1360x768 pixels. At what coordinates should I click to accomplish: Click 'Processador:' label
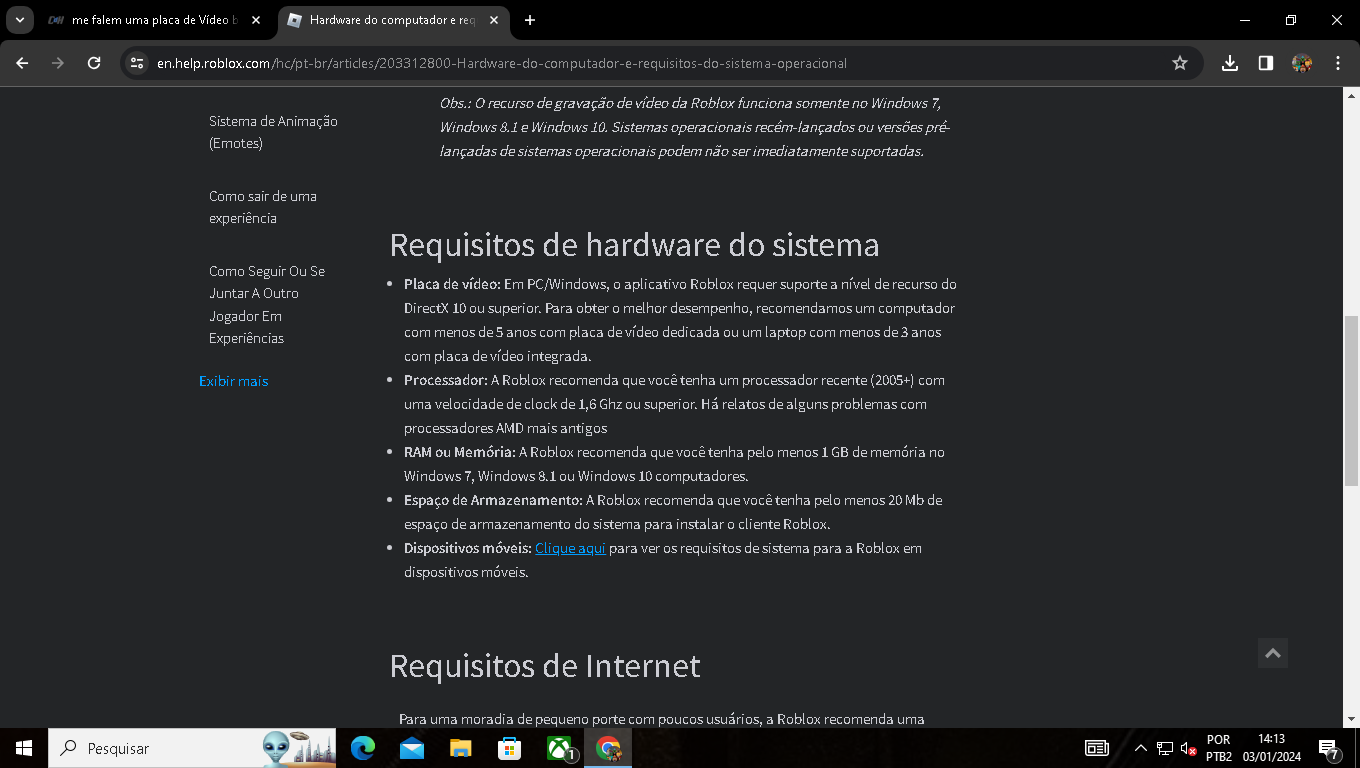point(446,380)
